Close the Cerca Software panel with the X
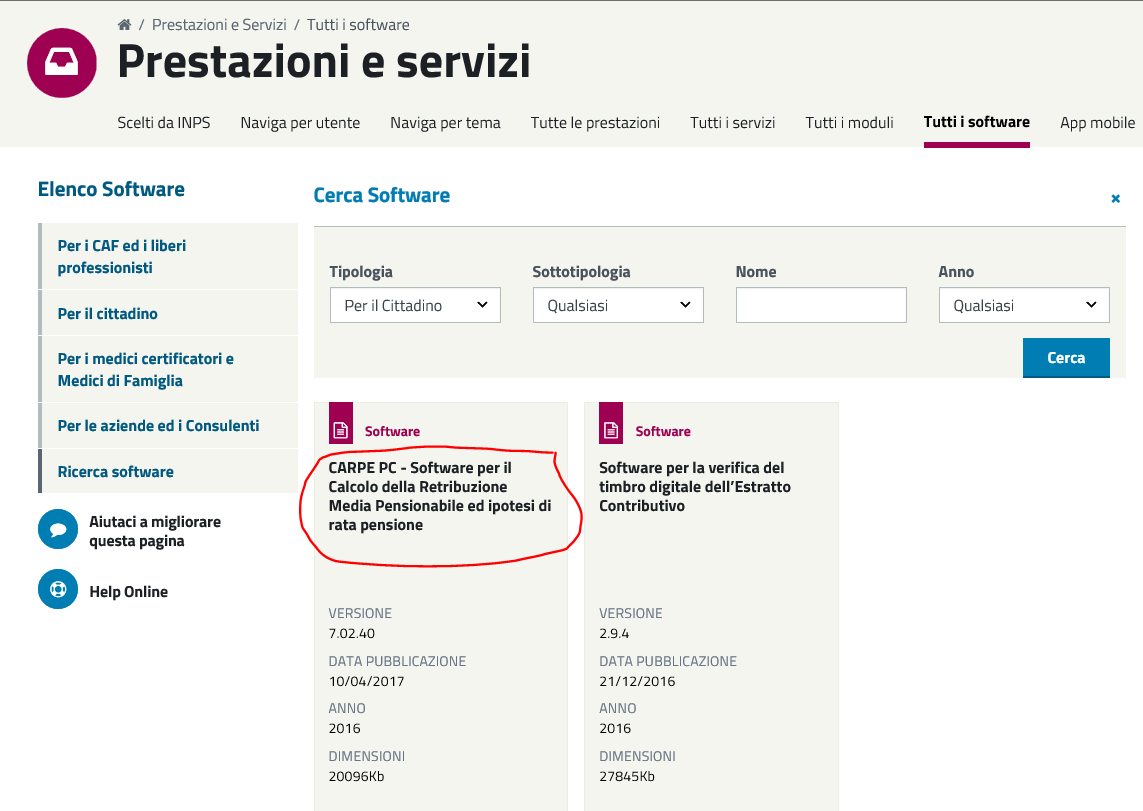 [1115, 199]
